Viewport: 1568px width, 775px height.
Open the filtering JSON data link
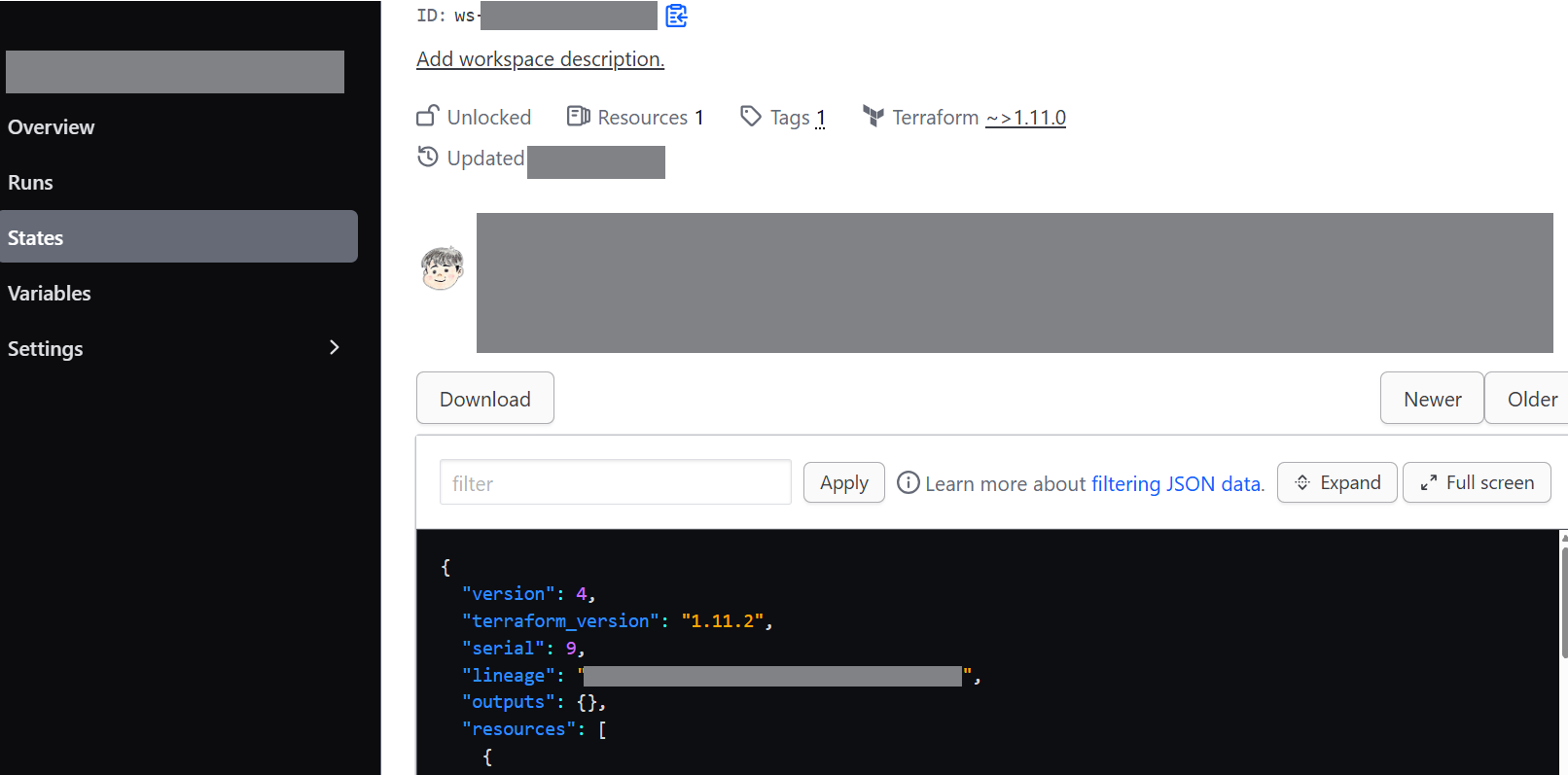pyautogui.click(x=1178, y=483)
